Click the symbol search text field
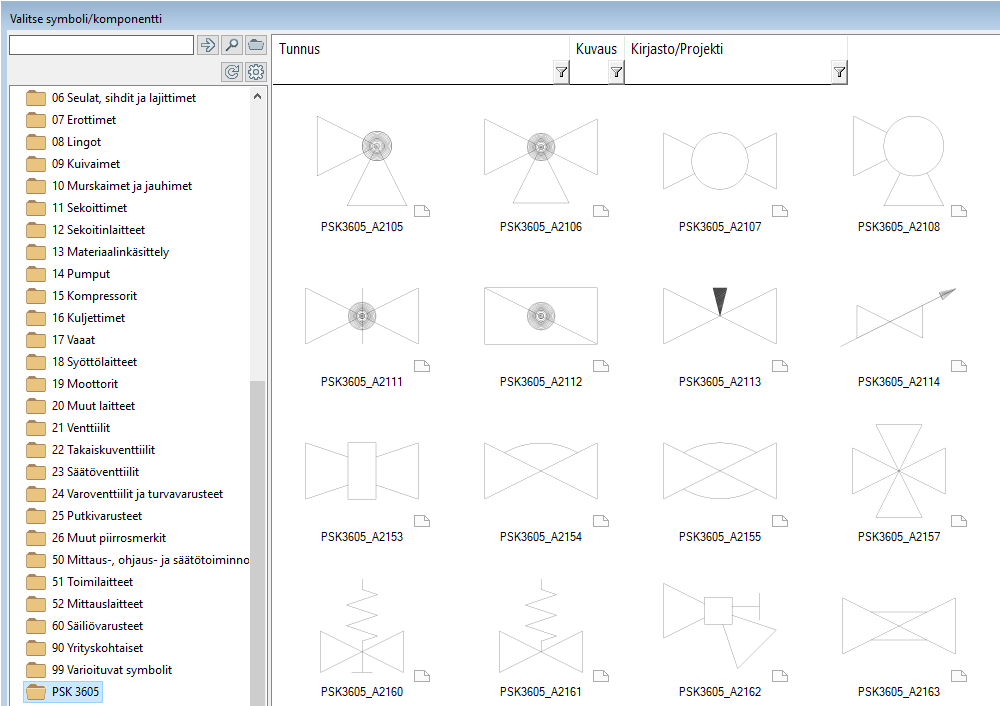This screenshot has height=706, width=1000. pyautogui.click(x=101, y=45)
